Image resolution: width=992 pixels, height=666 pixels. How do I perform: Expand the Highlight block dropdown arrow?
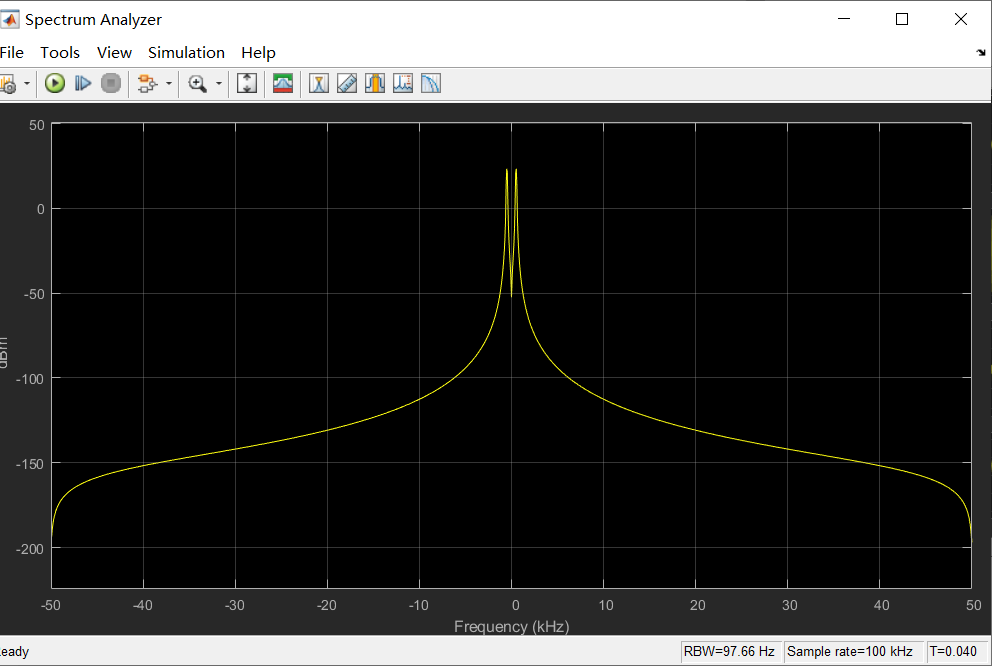pyautogui.click(x=168, y=83)
